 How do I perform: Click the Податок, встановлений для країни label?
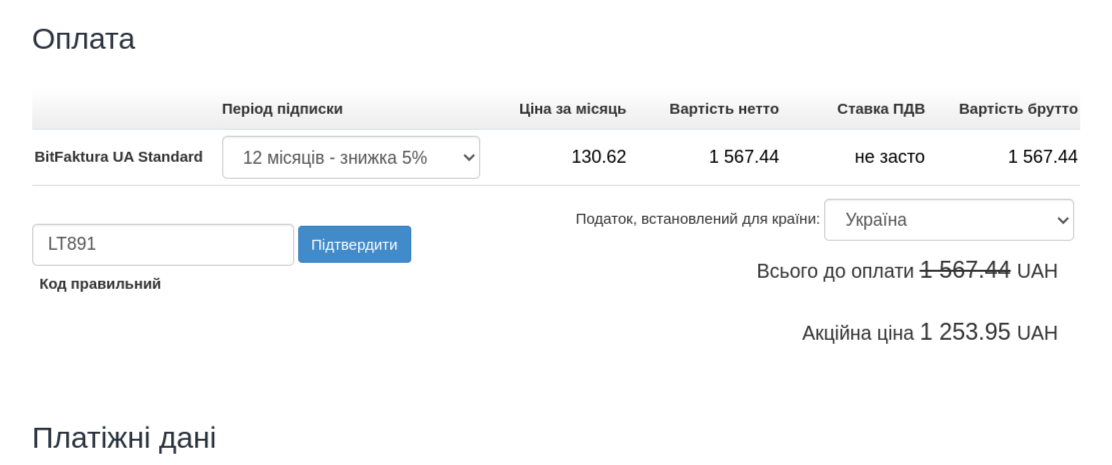pyautogui.click(x=697, y=219)
